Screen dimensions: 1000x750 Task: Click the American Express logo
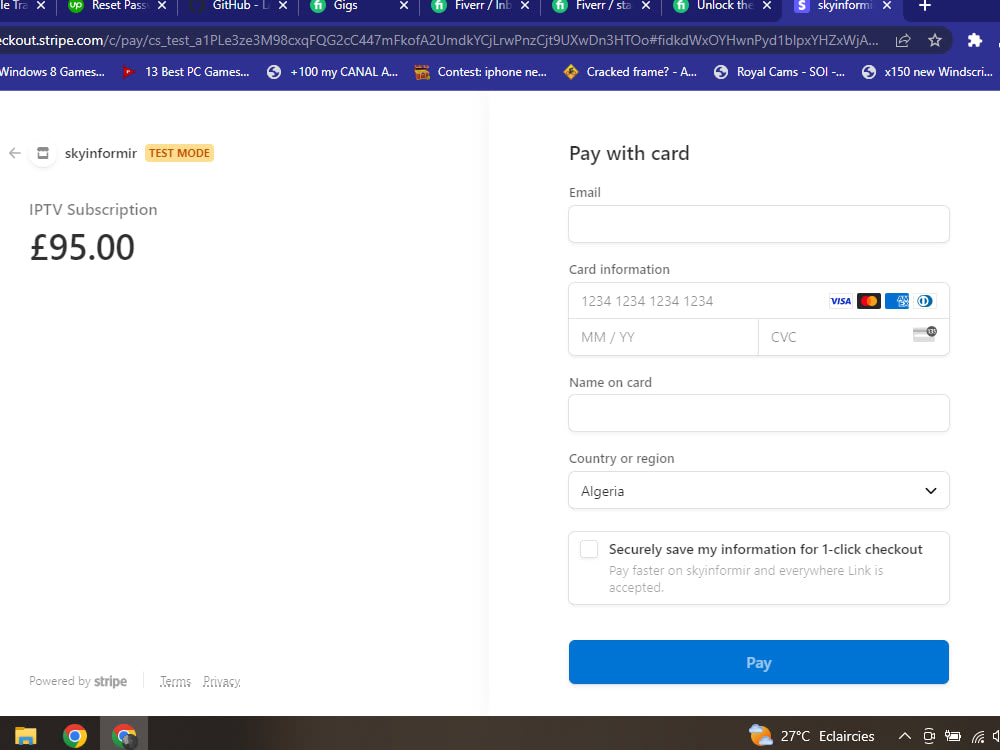click(x=897, y=301)
